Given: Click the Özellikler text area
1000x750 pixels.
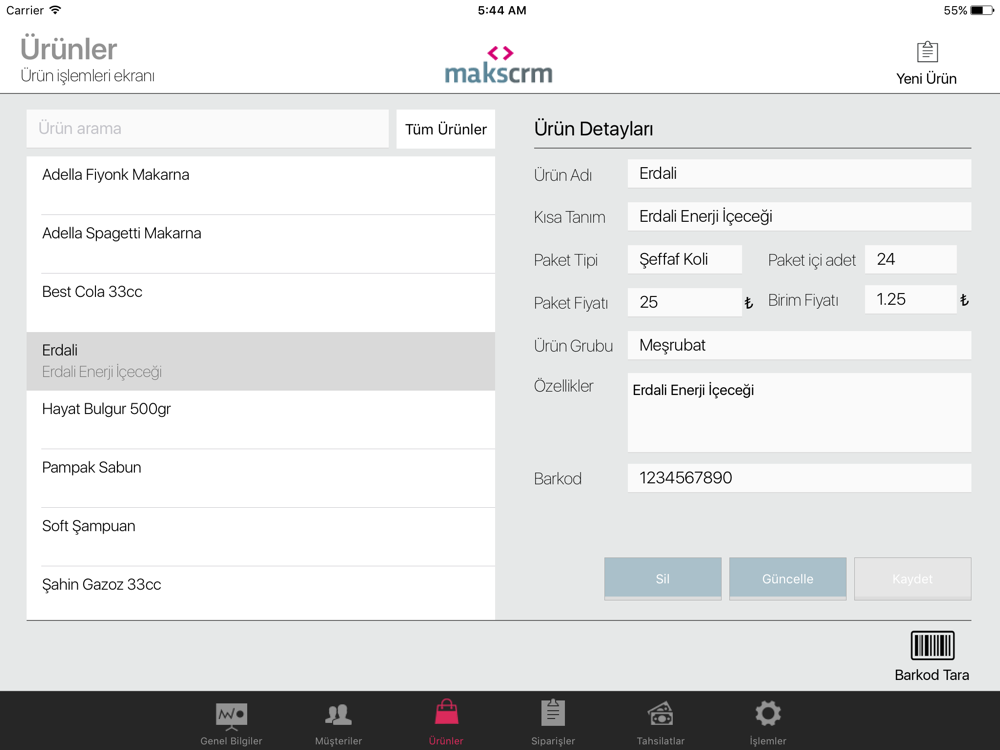Looking at the screenshot, I should coord(799,413).
